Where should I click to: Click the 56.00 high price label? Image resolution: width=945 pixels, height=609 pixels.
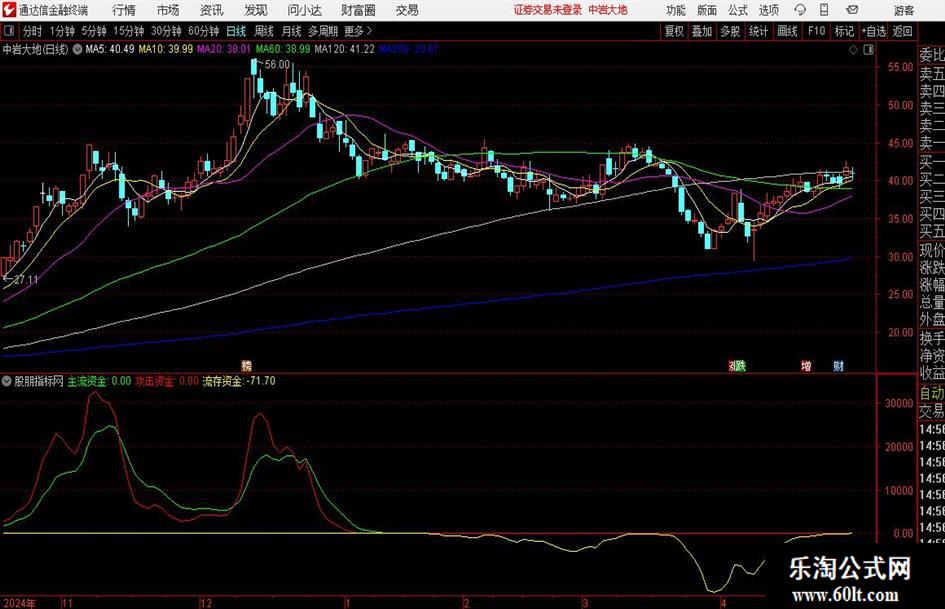pos(277,64)
